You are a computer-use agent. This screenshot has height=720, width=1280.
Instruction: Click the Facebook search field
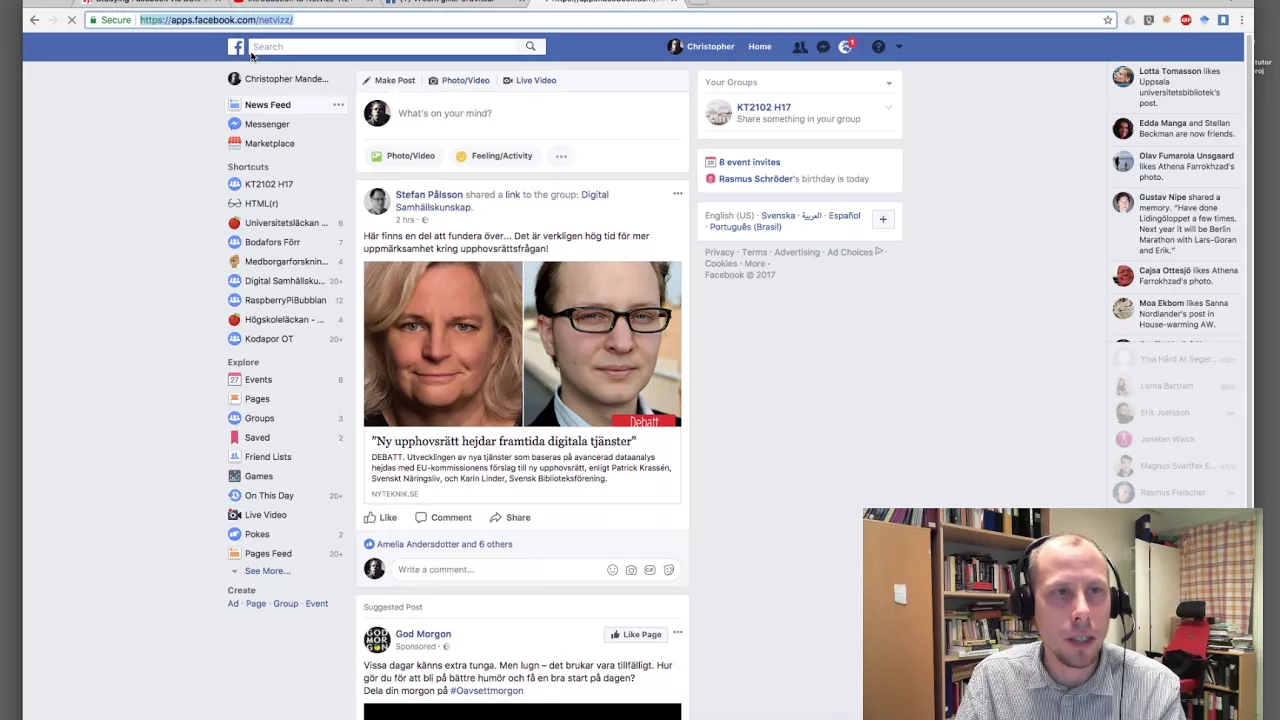383,46
